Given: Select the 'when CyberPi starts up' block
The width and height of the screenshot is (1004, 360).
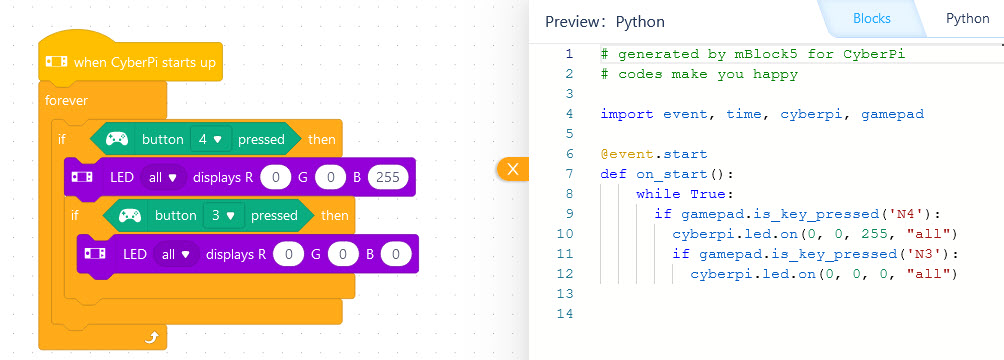Looking at the screenshot, I should [x=131, y=62].
